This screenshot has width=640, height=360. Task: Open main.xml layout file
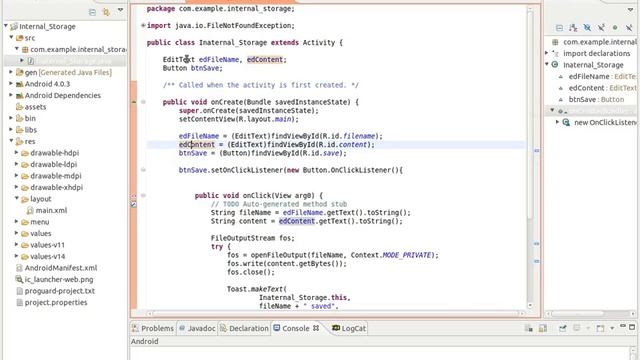51,211
